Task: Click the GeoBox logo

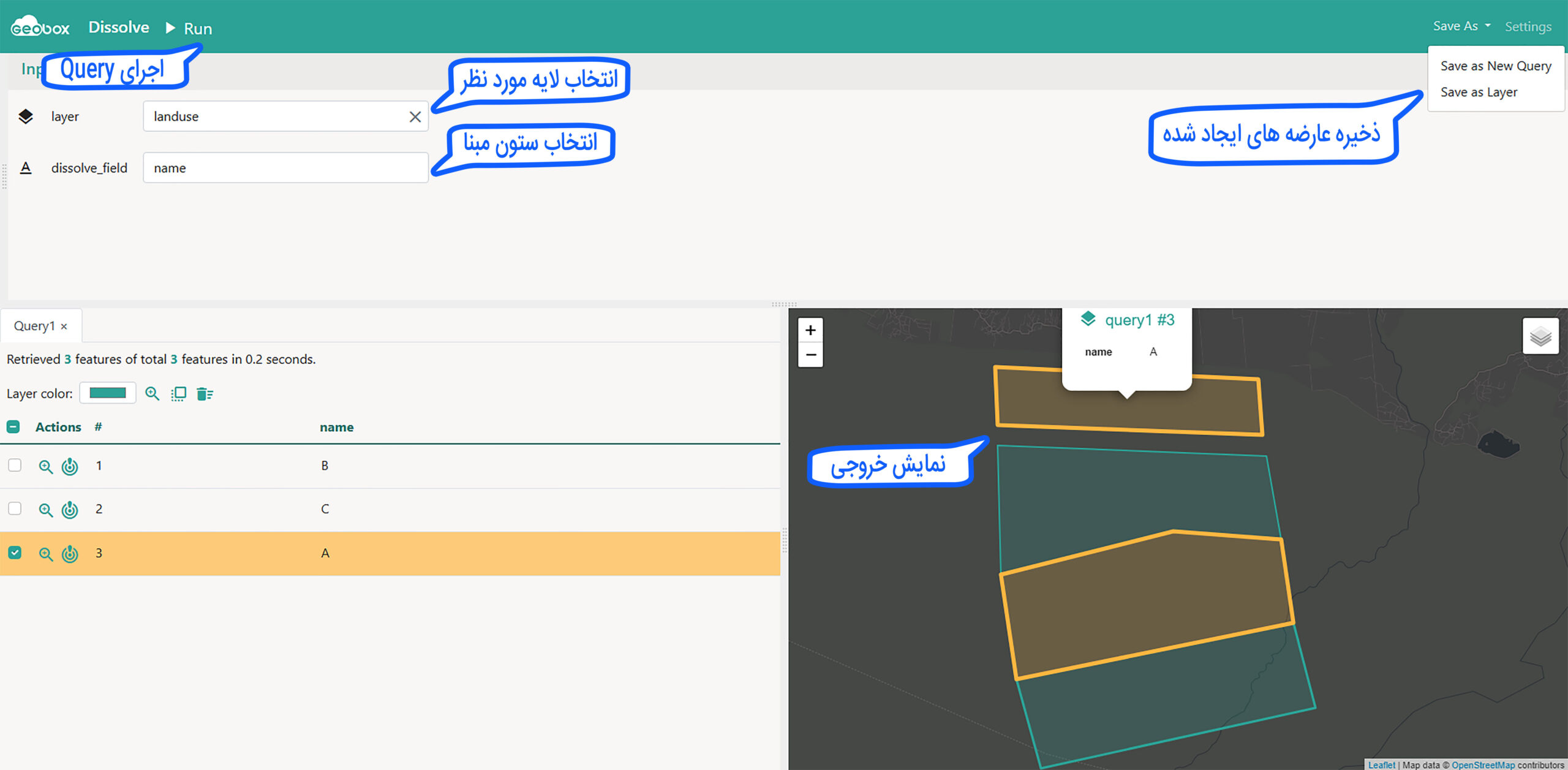Action: point(40,27)
